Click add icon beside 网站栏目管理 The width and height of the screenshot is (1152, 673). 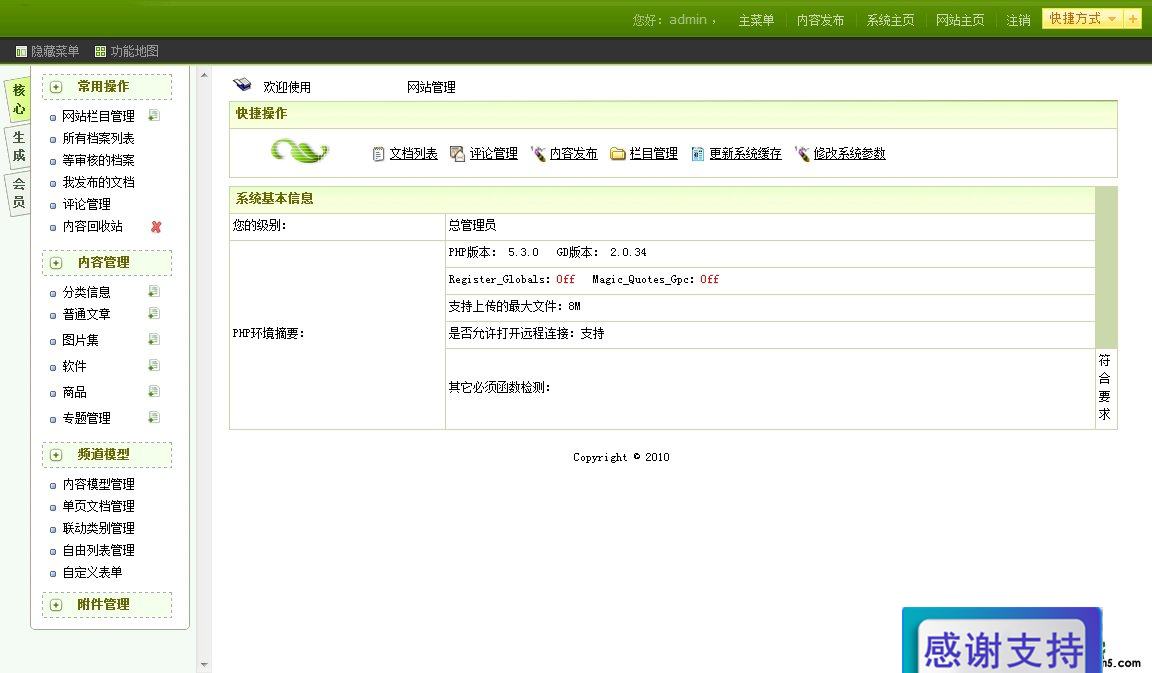[x=154, y=115]
